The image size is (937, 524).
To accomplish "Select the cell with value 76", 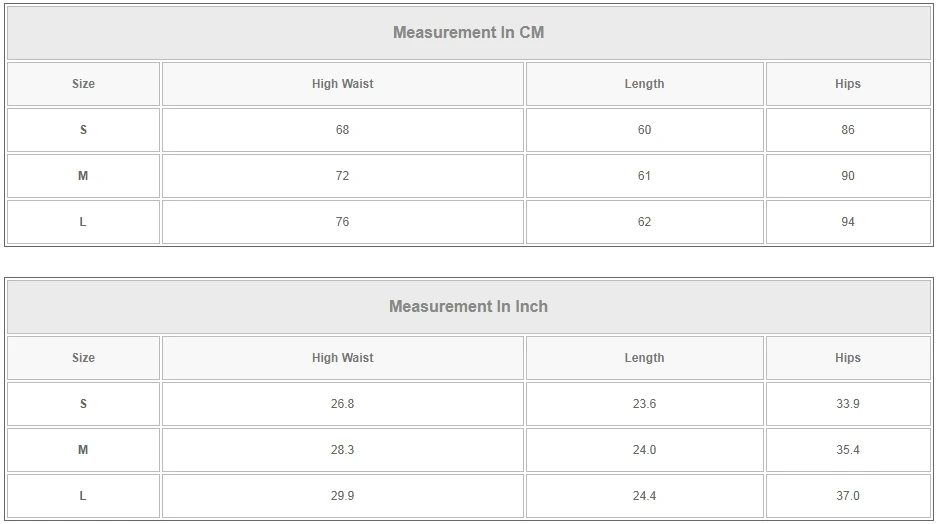I will [x=342, y=222].
